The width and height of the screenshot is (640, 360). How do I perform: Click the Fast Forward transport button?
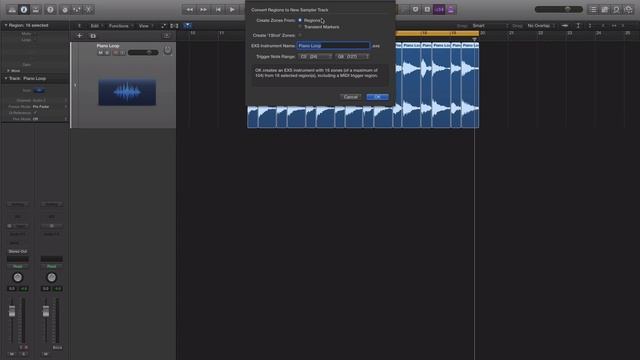click(x=203, y=9)
